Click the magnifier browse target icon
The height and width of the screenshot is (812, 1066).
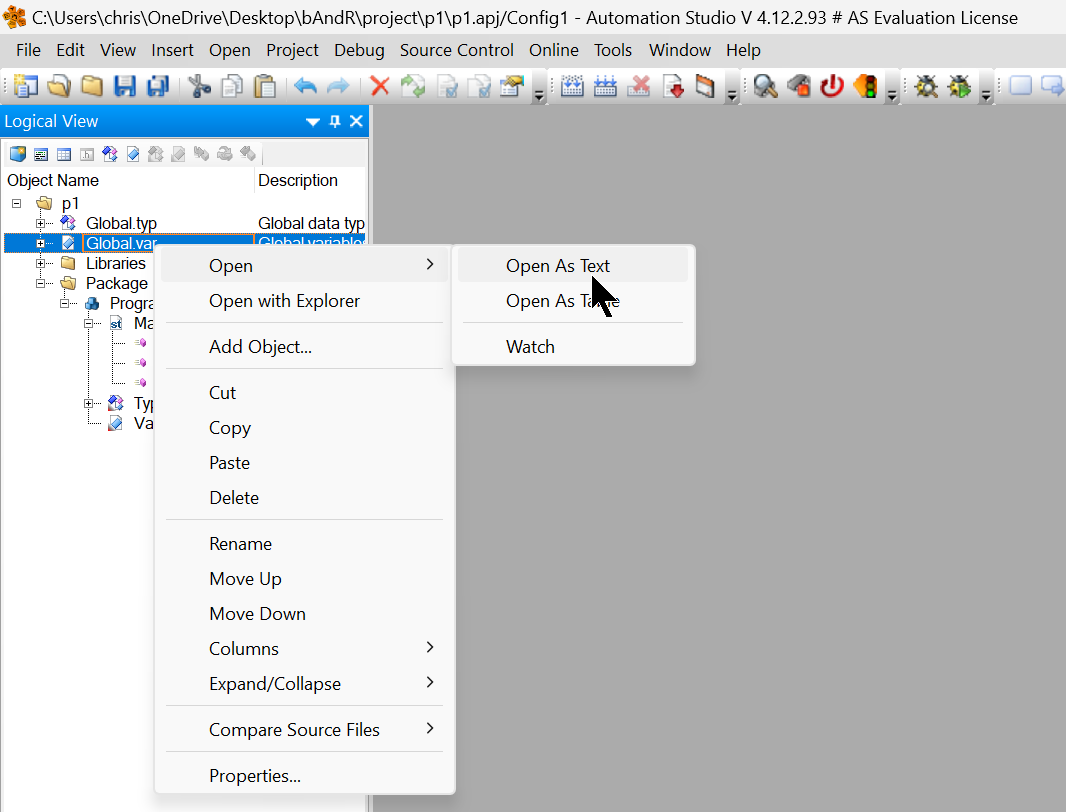(766, 86)
